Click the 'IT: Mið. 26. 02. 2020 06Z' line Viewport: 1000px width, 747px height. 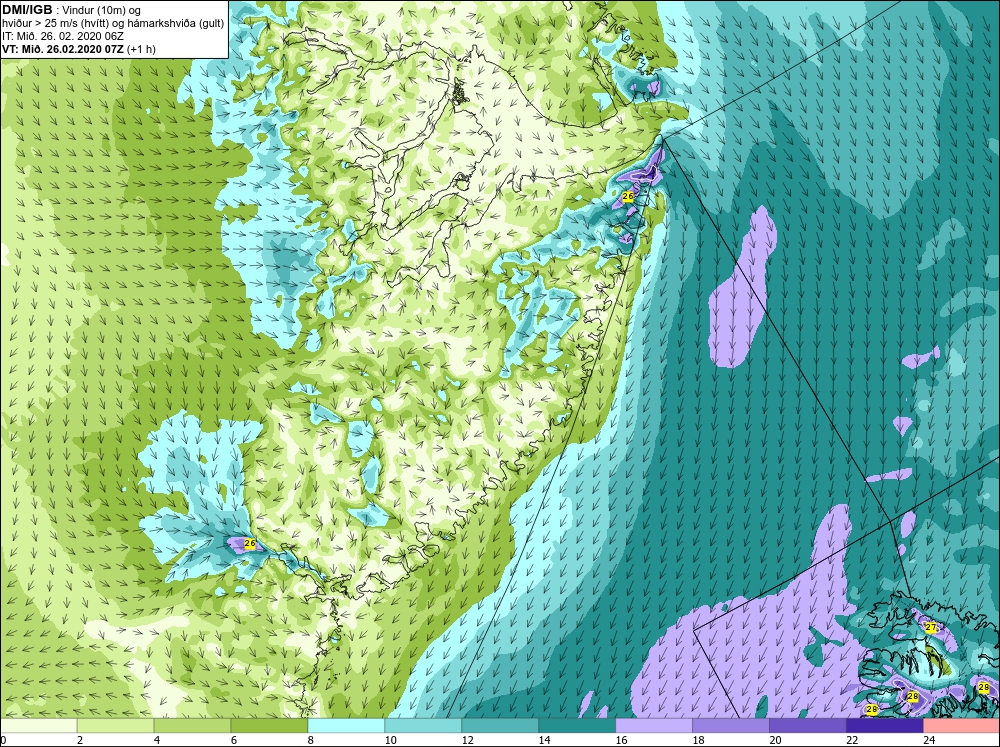point(63,36)
